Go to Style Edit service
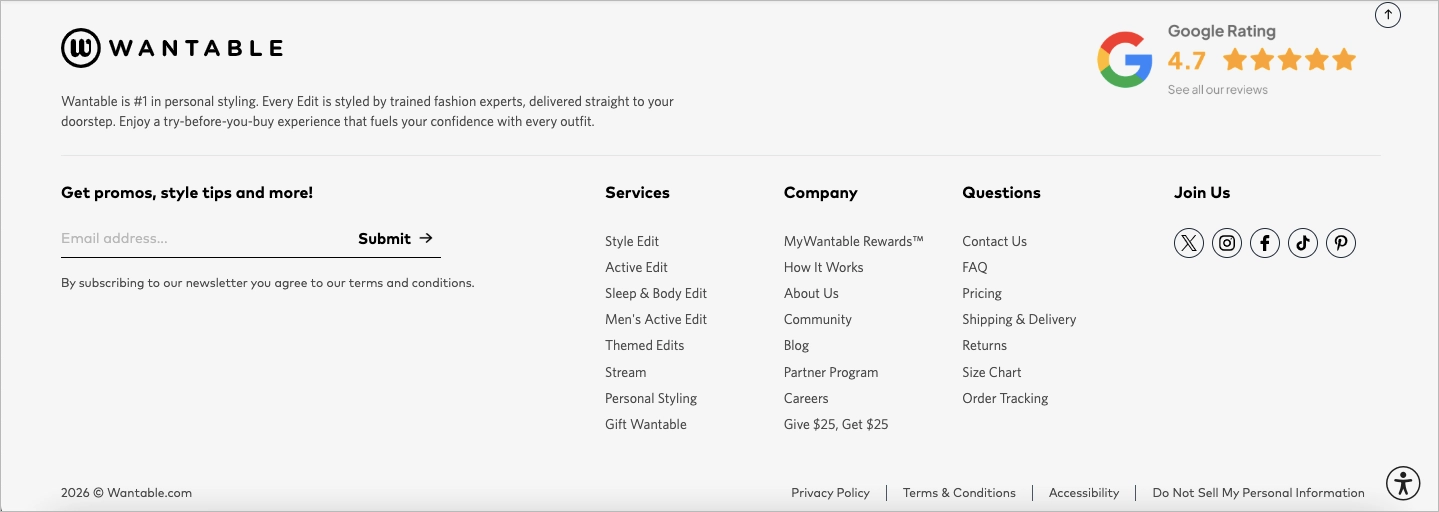The width and height of the screenshot is (1439, 512). 632,242
